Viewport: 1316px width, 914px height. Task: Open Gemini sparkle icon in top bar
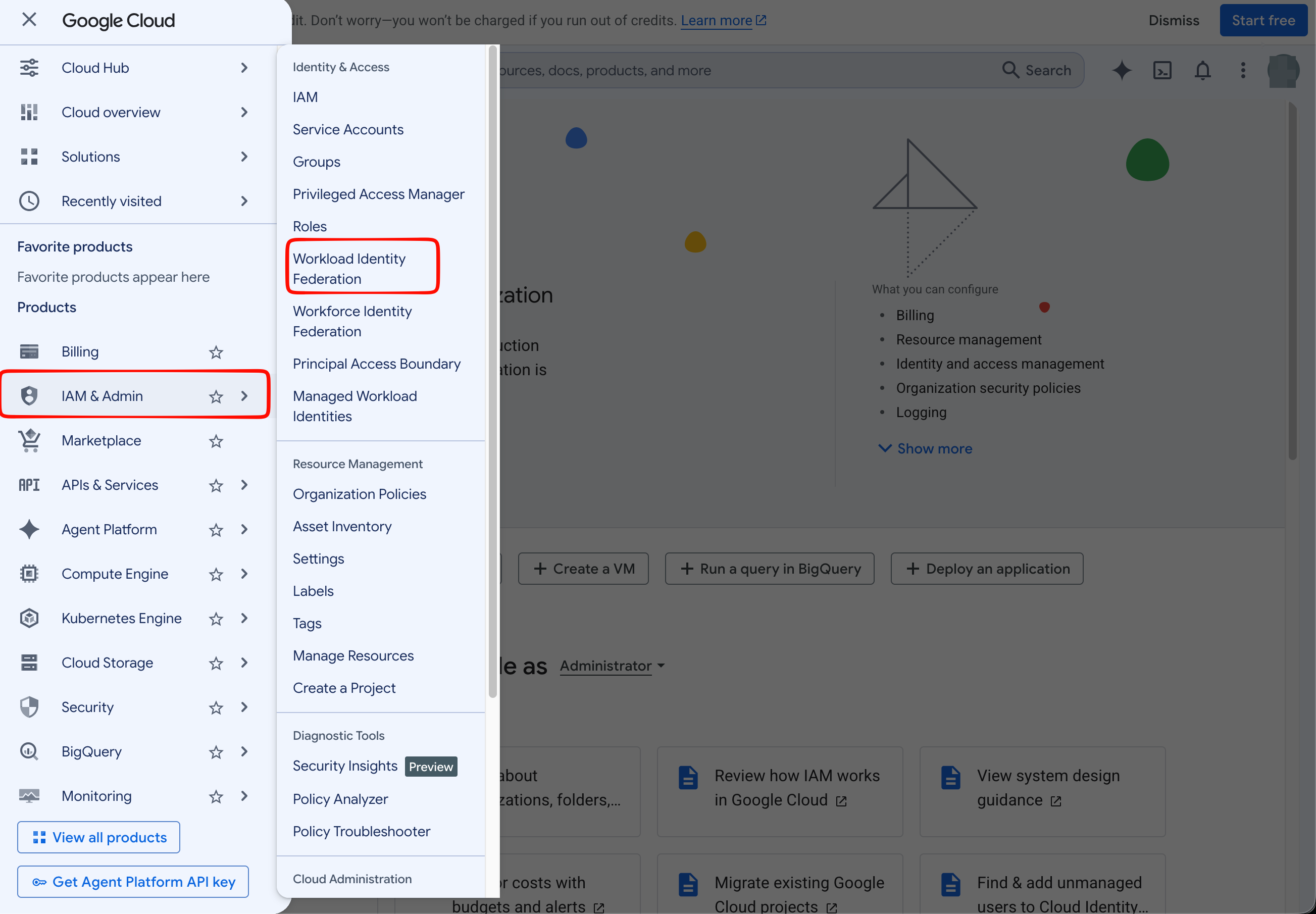pyautogui.click(x=1122, y=70)
